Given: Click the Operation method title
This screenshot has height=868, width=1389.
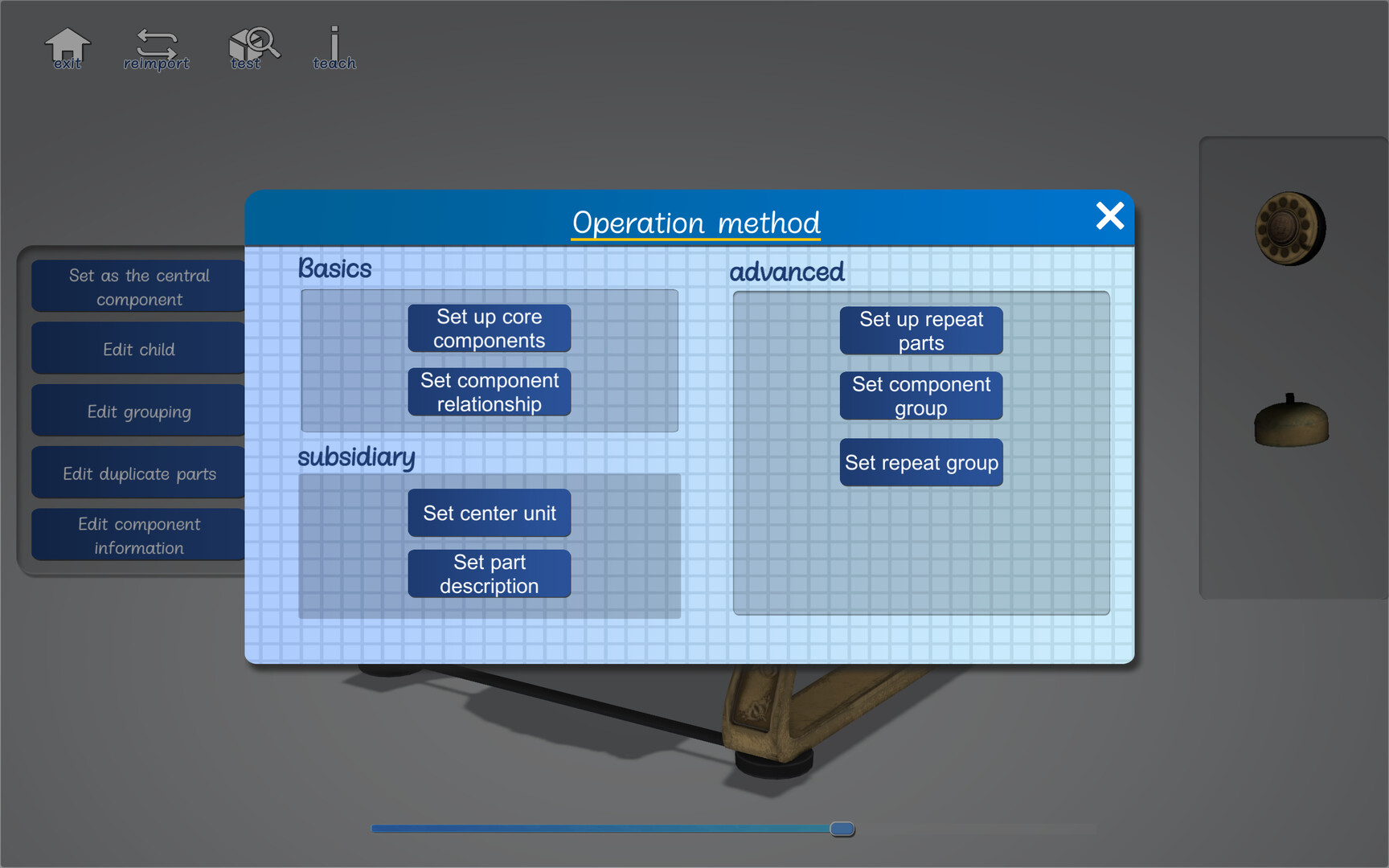Looking at the screenshot, I should pyautogui.click(x=696, y=223).
